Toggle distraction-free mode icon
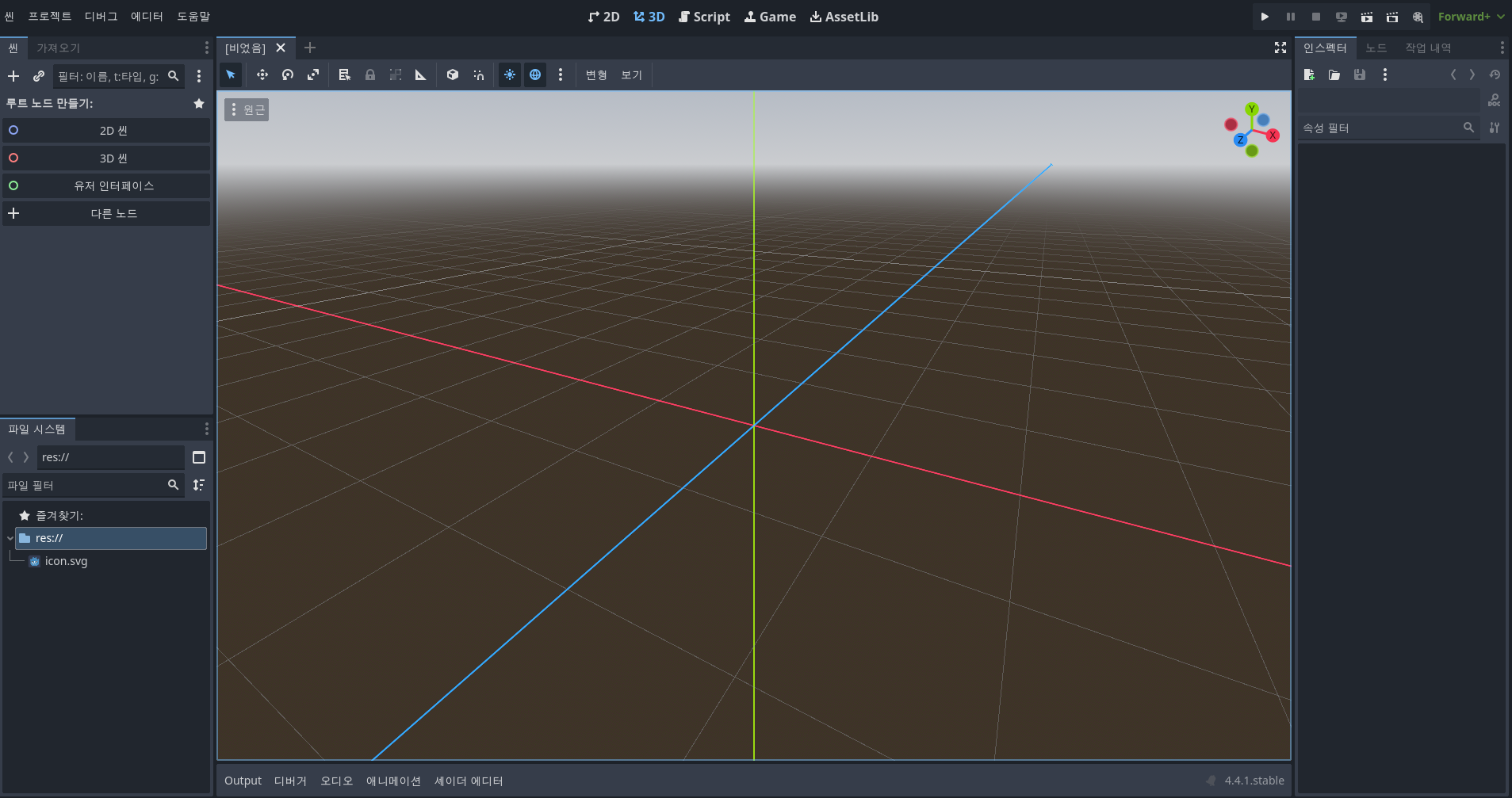 point(1280,48)
